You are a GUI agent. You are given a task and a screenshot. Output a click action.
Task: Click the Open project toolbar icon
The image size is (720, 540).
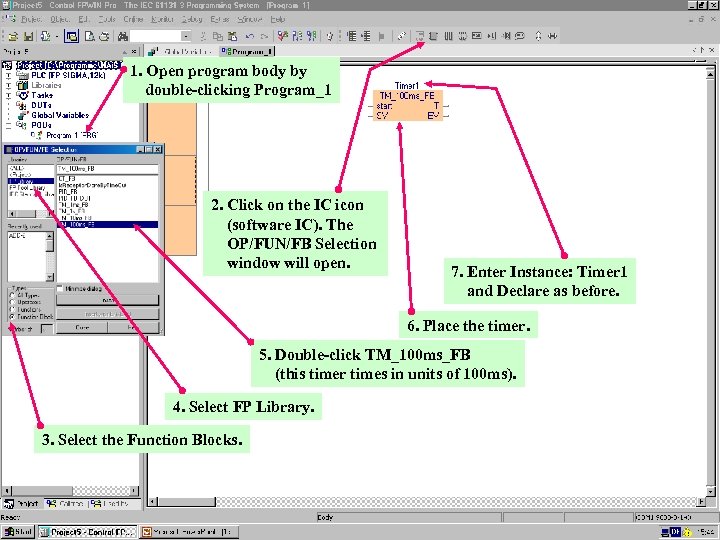click(x=14, y=36)
